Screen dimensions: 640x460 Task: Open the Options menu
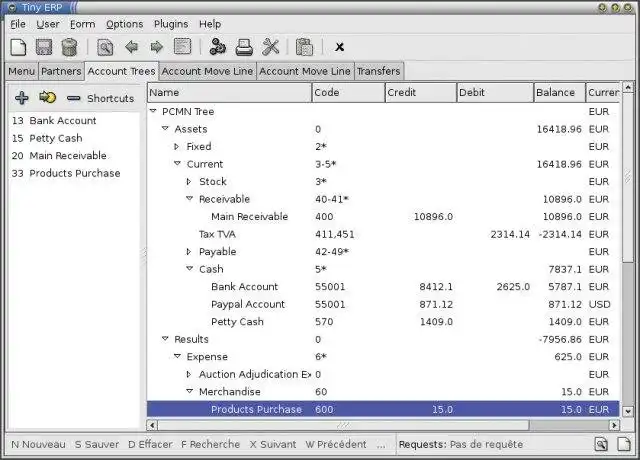[x=124, y=24]
